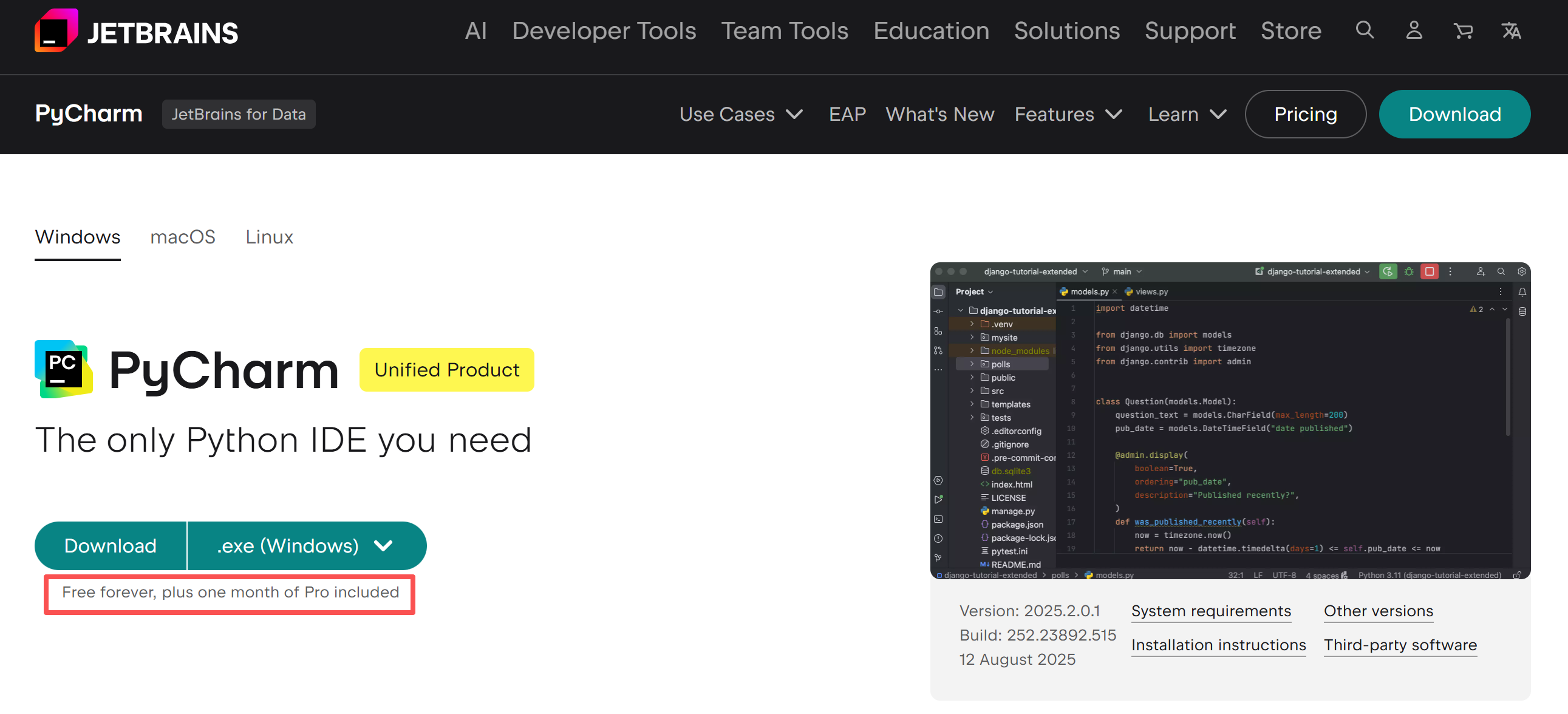Open the .exe (Windows) installer dropdown

307,545
